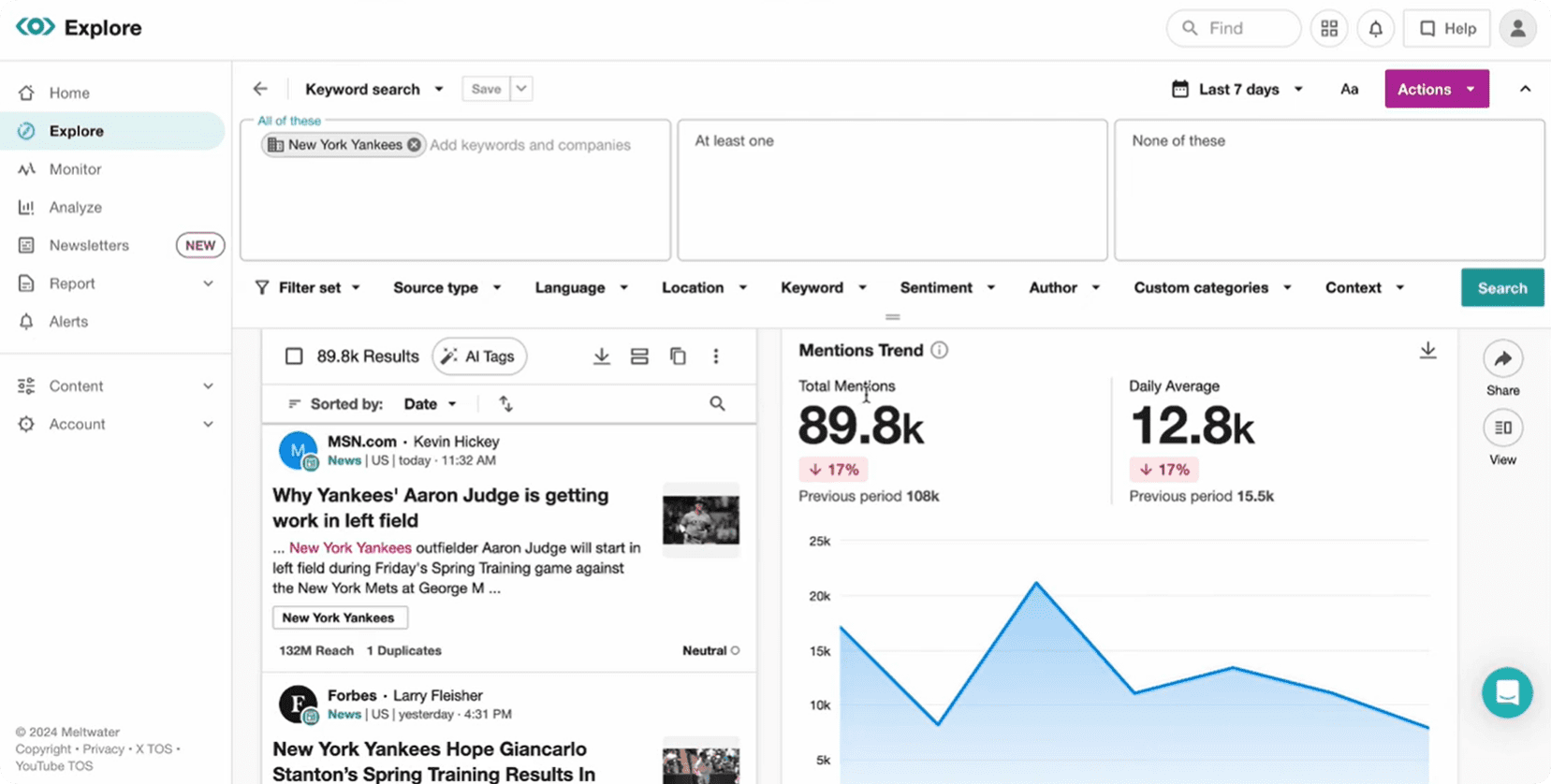Screen dimensions: 1551x784
Task: Click the Neutral sentiment indicator
Action: (710, 650)
